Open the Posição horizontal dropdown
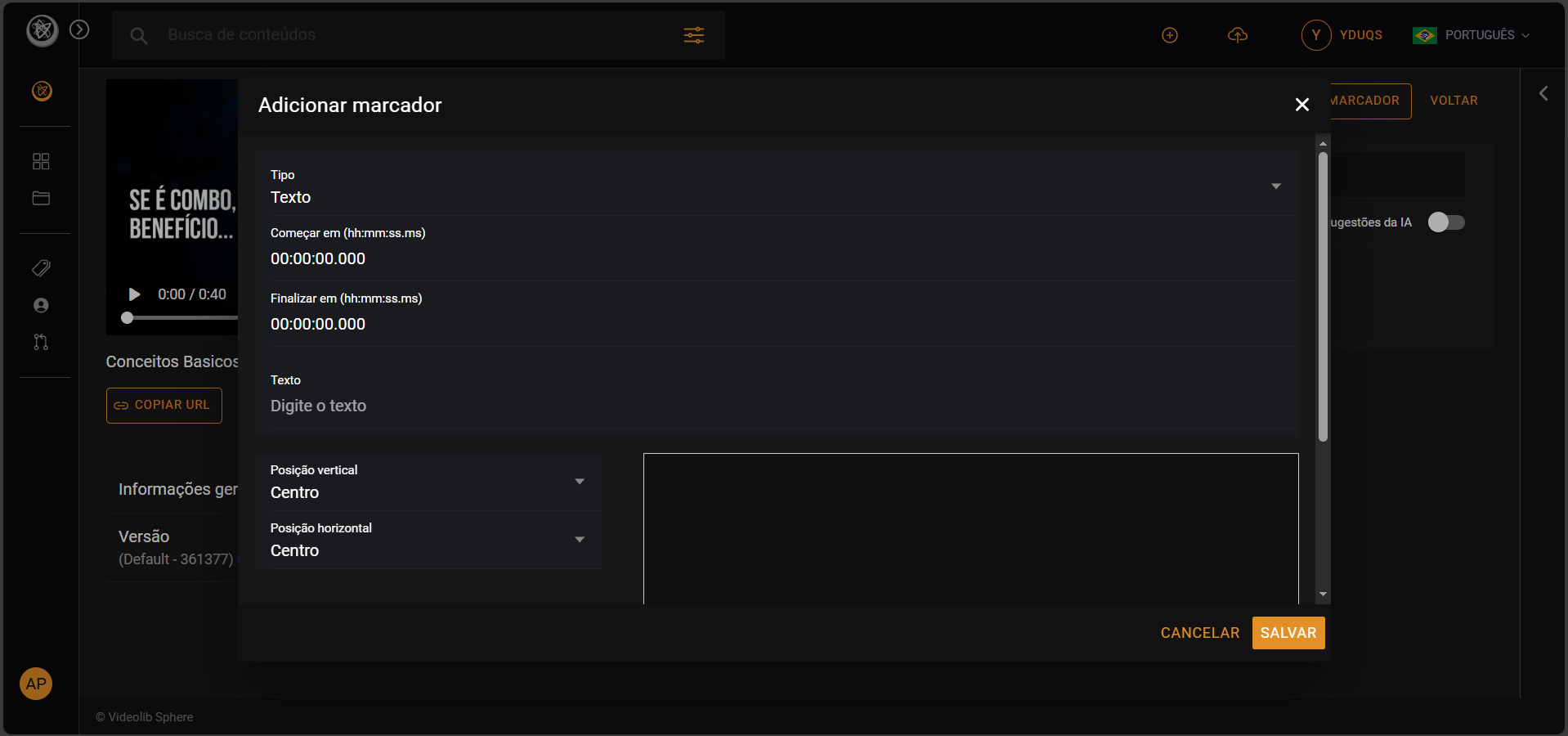This screenshot has height=736, width=1568. coord(580,540)
